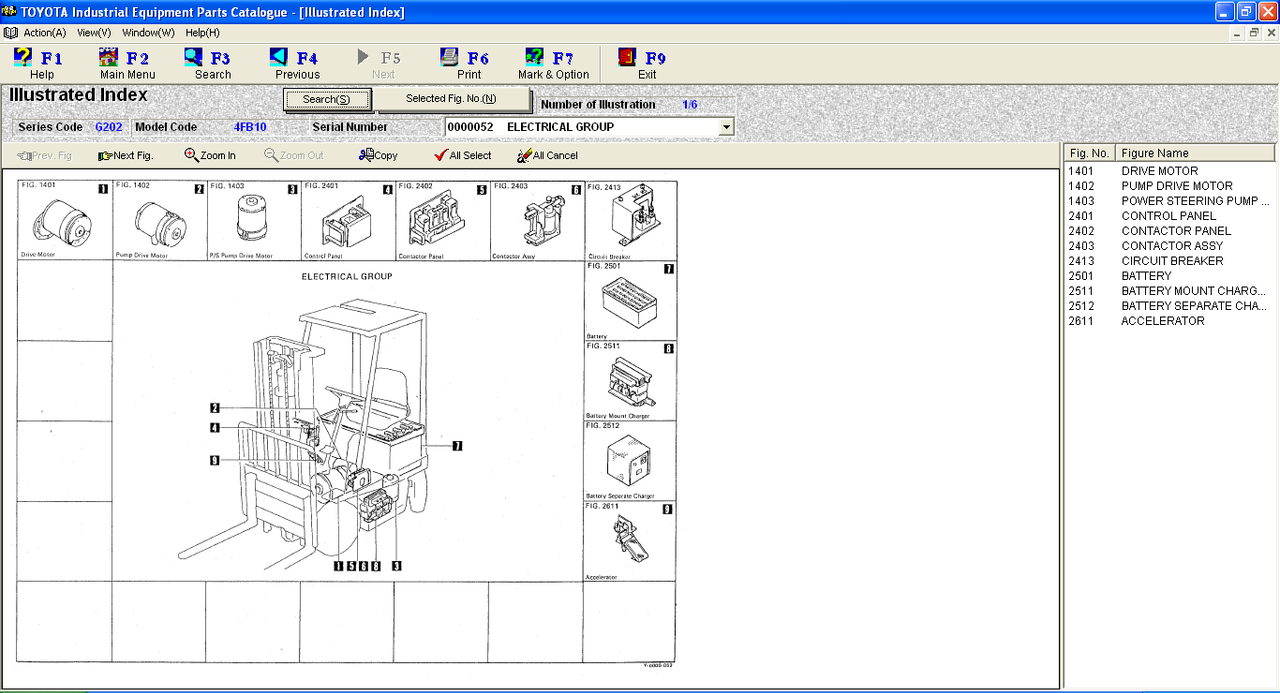Expand the ELECTRICAL GROUP dropdown
1280x693 pixels.
click(x=726, y=127)
